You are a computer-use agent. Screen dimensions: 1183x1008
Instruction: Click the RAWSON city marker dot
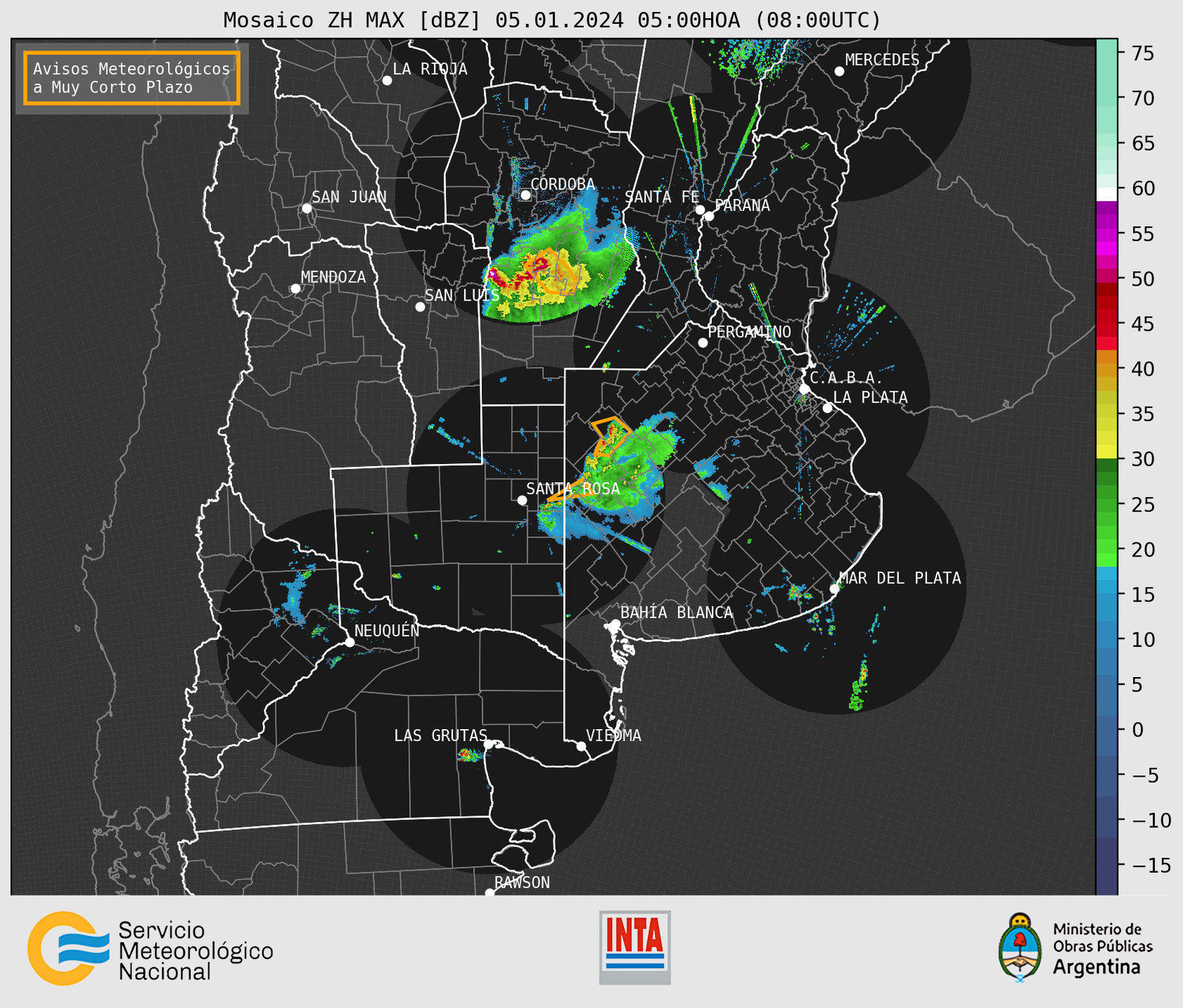click(x=489, y=893)
